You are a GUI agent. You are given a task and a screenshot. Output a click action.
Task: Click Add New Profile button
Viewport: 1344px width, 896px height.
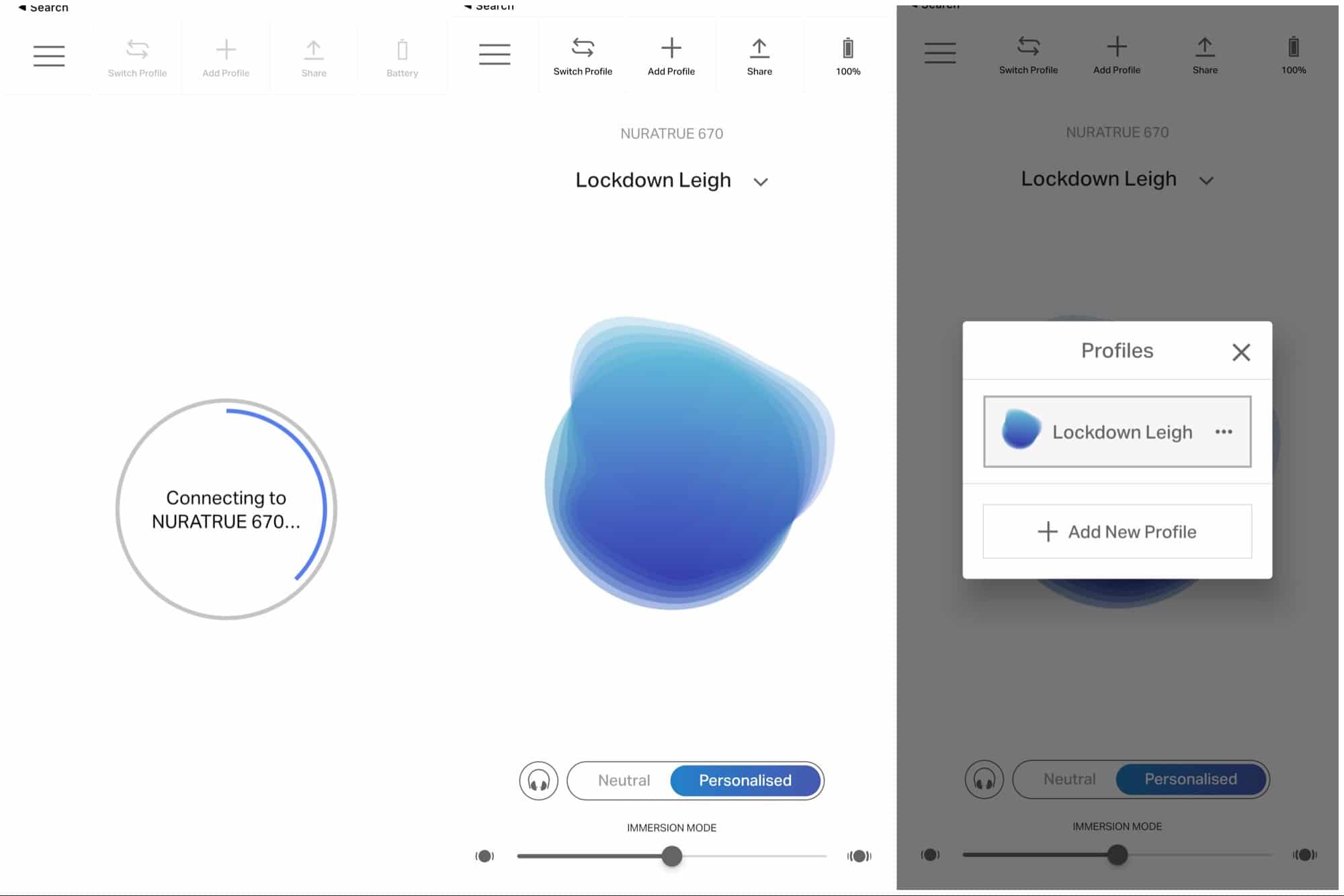(x=1117, y=531)
